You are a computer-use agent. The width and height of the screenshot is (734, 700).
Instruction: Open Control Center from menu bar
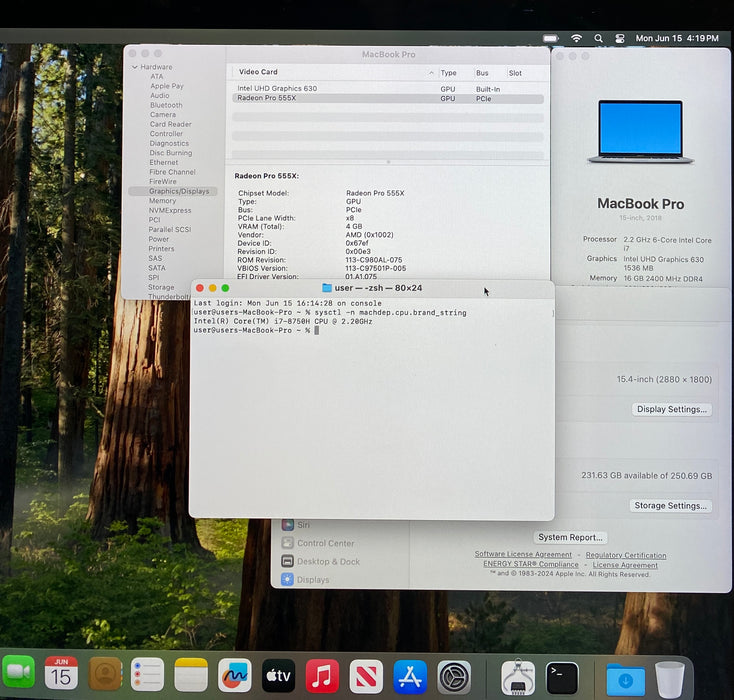click(x=620, y=38)
